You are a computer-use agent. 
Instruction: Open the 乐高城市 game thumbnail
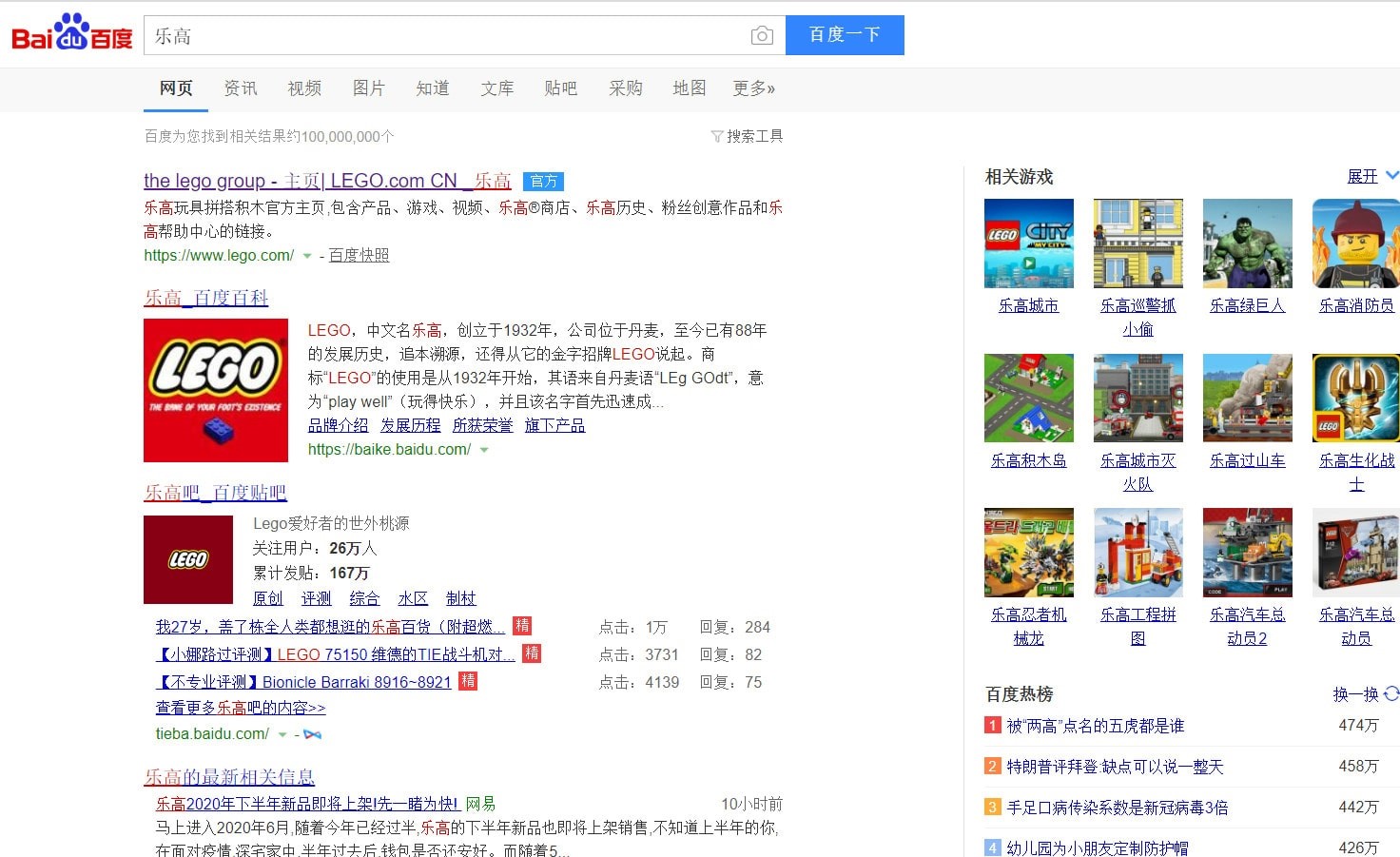coord(1028,243)
